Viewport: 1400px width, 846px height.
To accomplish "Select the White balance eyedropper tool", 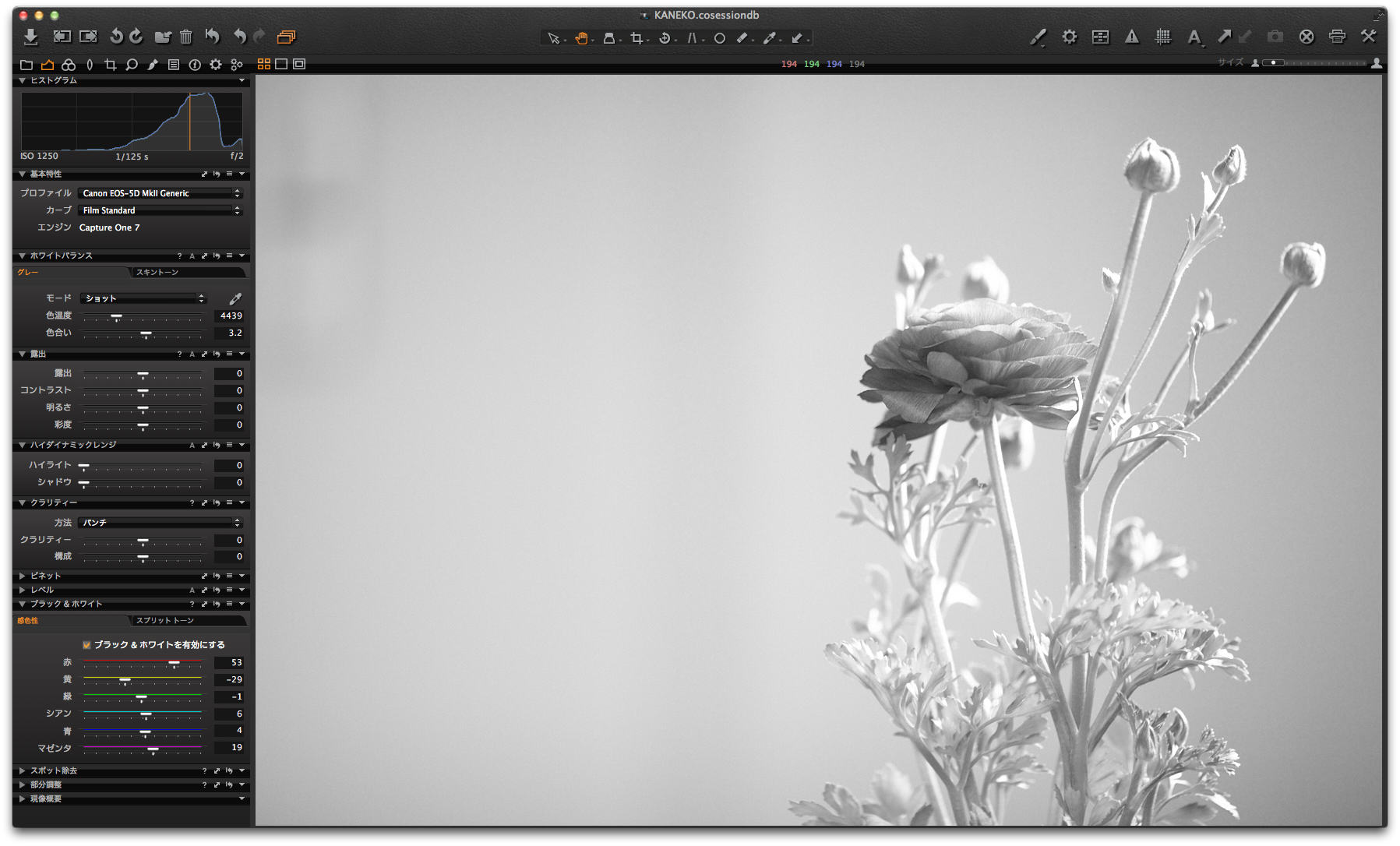I will pos(770,38).
